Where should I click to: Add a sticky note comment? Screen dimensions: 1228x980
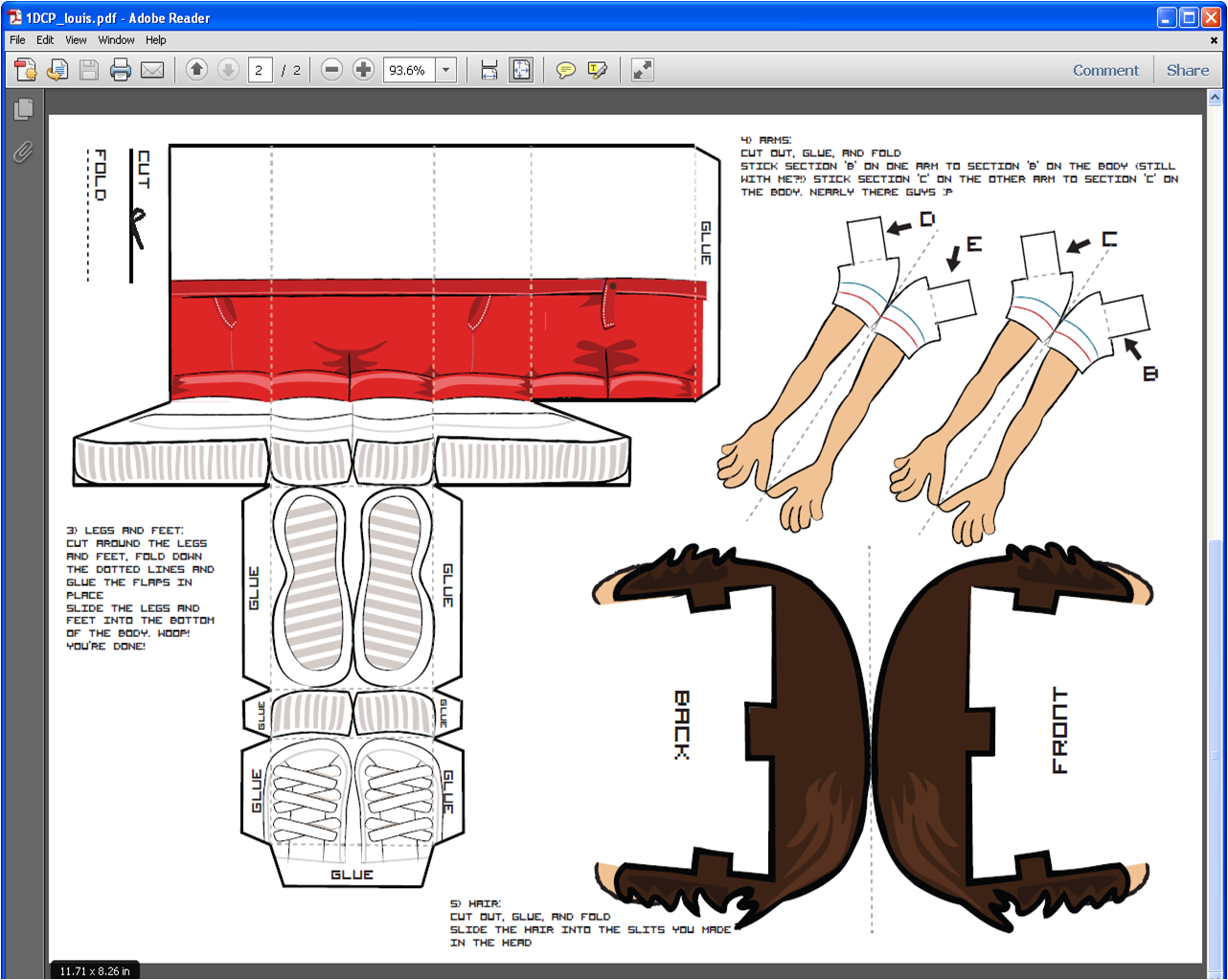[566, 70]
